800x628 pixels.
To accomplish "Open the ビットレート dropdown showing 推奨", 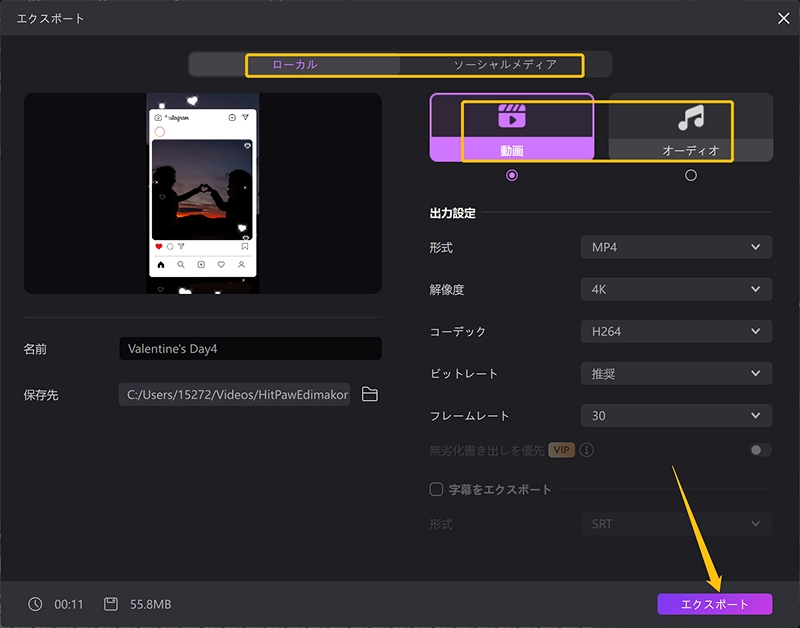I will (676, 373).
